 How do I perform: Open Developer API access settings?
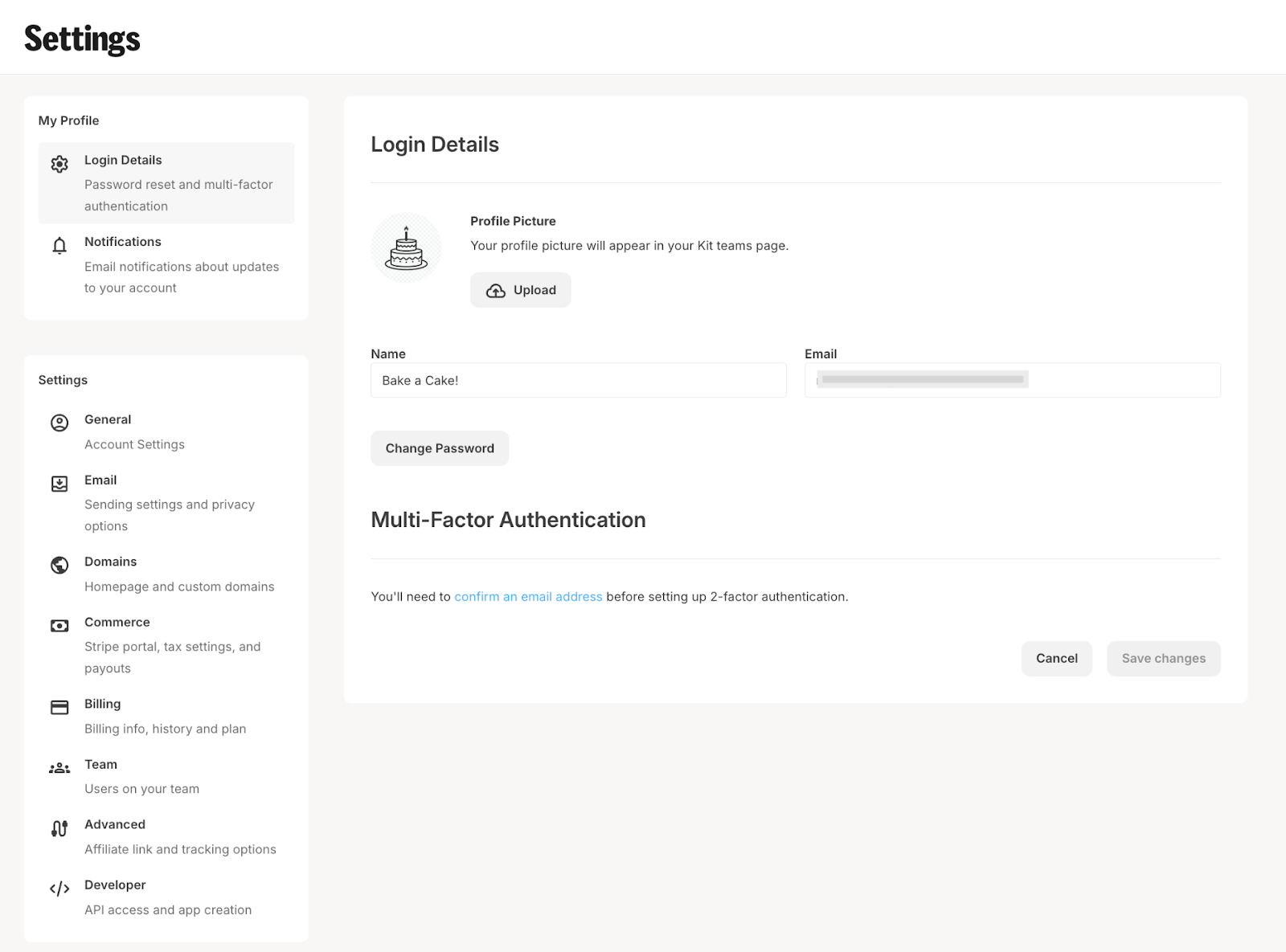pos(166,897)
